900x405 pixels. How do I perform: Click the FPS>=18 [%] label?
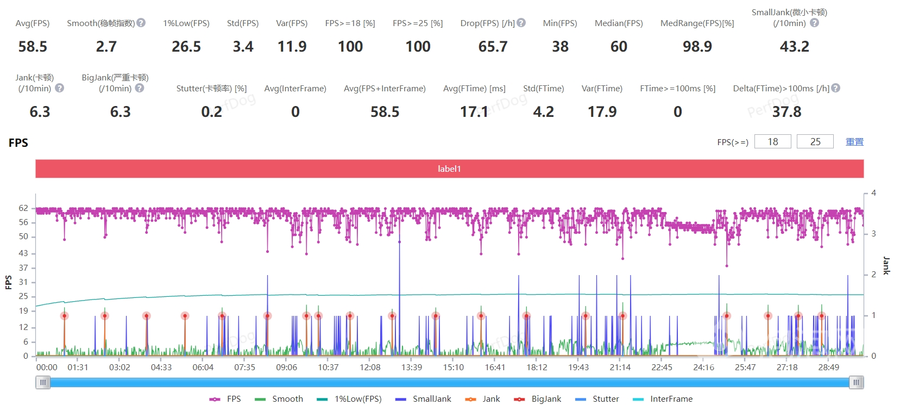coord(350,24)
